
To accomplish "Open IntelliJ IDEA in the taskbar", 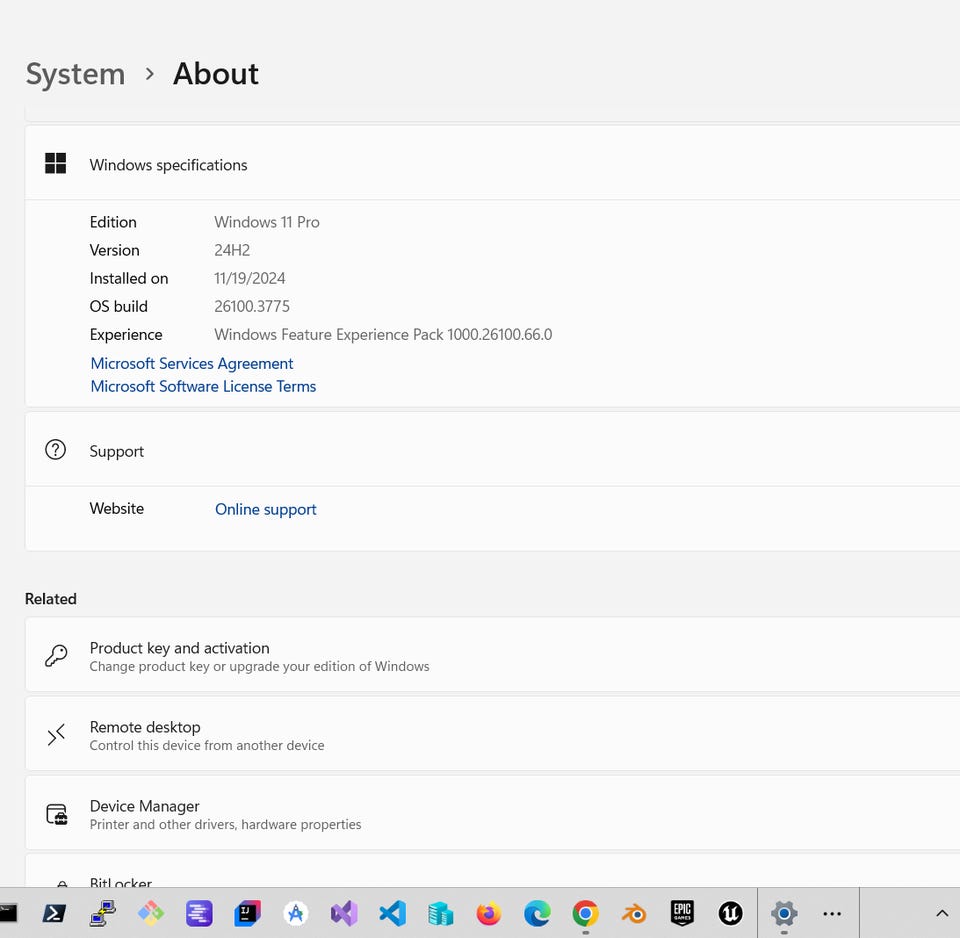I will tap(247, 913).
